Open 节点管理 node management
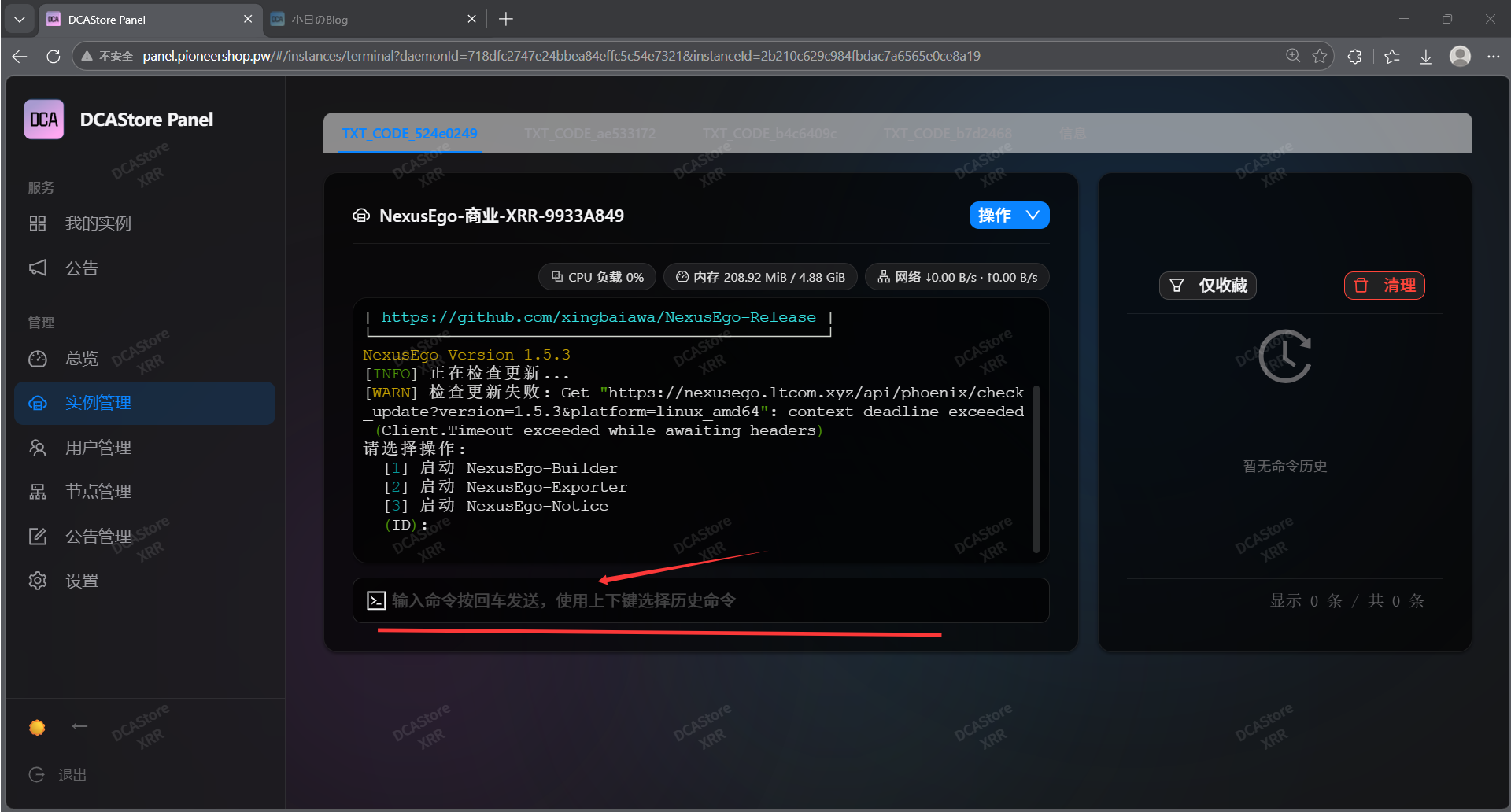 coord(98,492)
